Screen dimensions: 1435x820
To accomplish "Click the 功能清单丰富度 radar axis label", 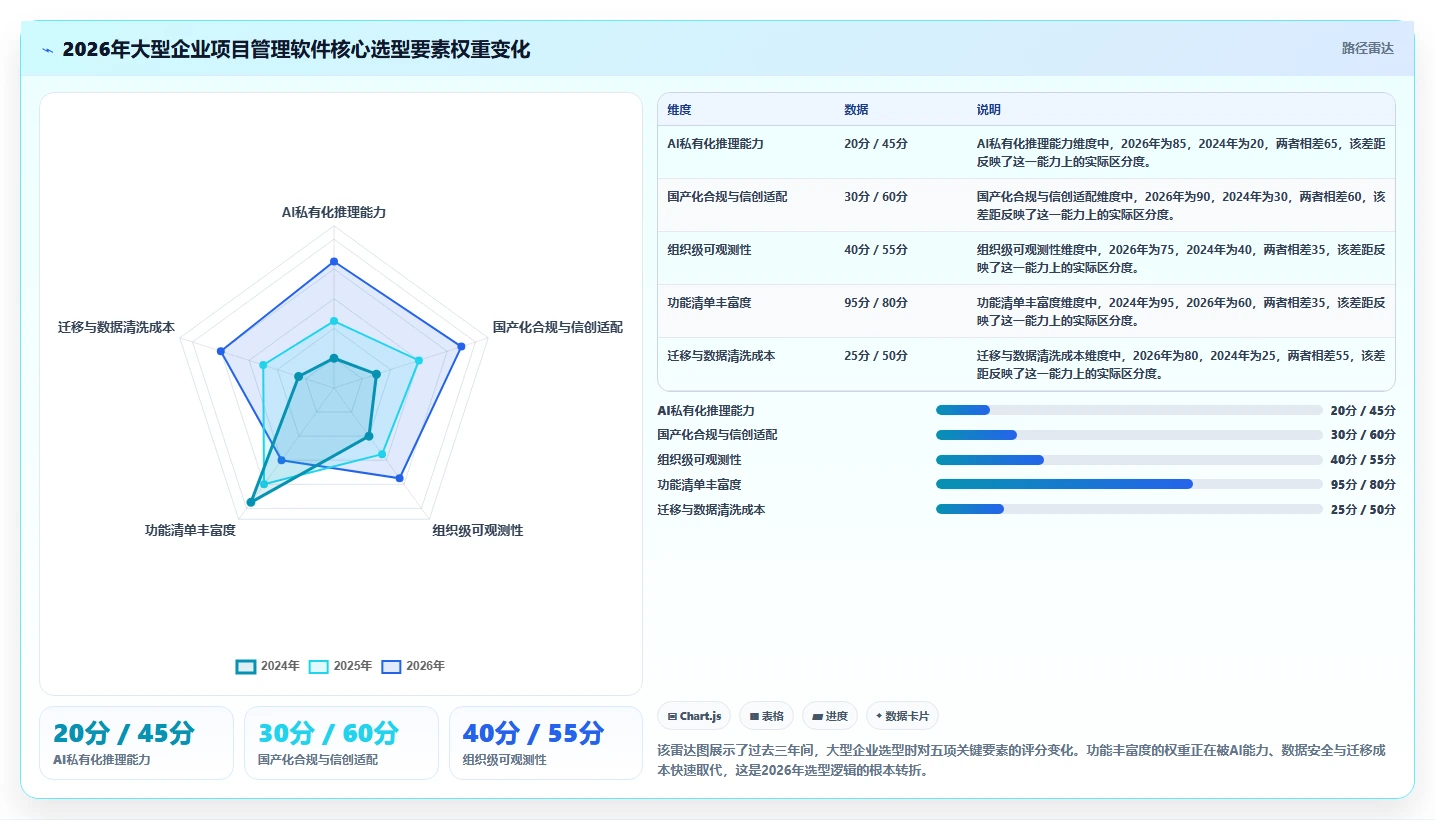I will click(x=190, y=530).
